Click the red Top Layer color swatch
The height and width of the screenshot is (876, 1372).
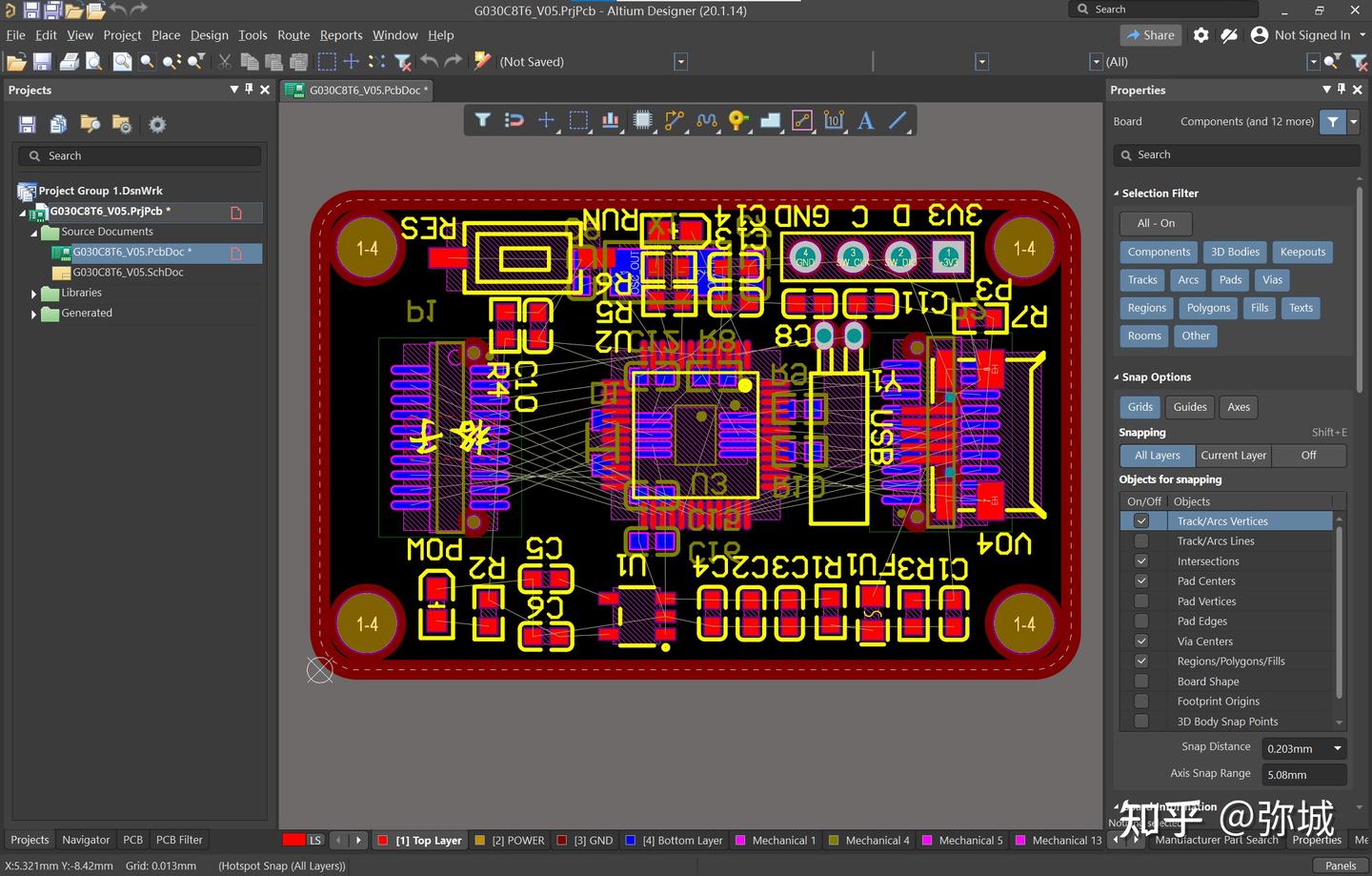coord(382,841)
